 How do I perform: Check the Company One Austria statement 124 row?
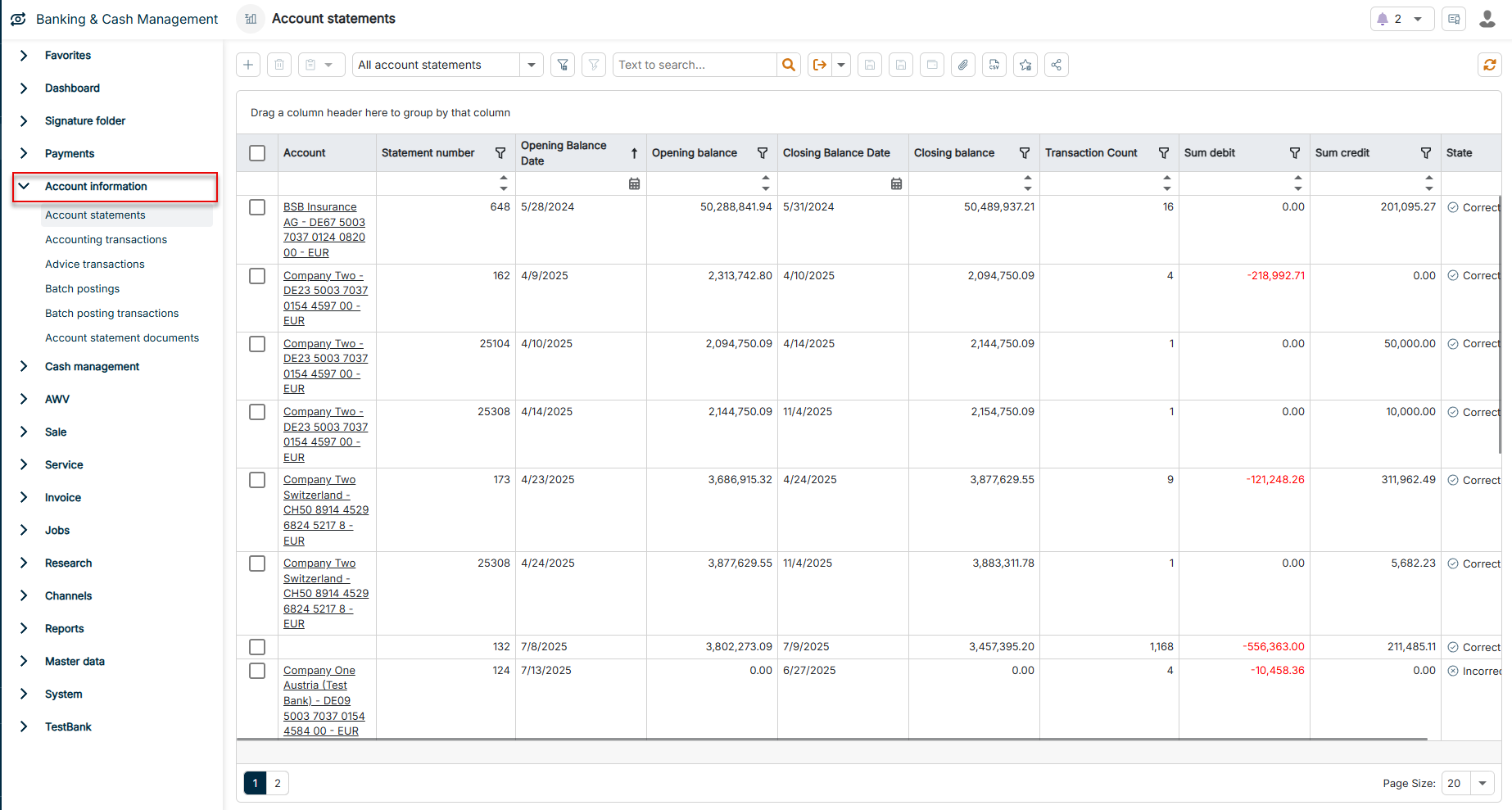pos(257,671)
